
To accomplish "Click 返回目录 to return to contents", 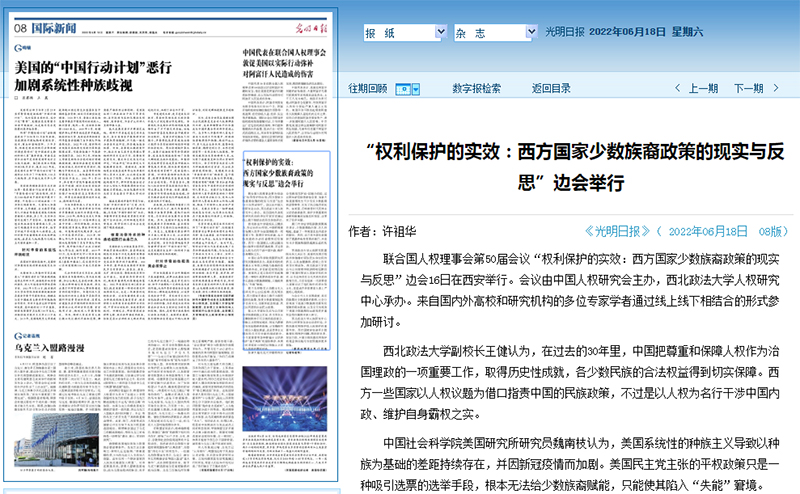I will click(x=551, y=88).
